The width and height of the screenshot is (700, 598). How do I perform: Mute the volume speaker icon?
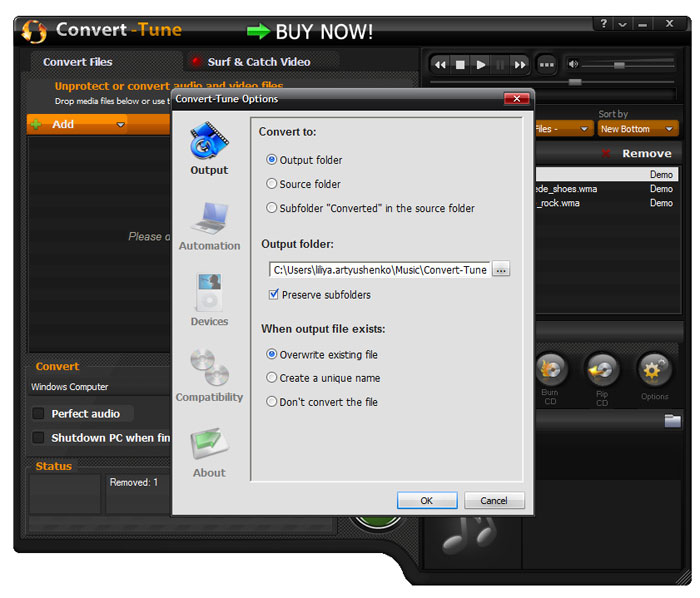click(573, 65)
